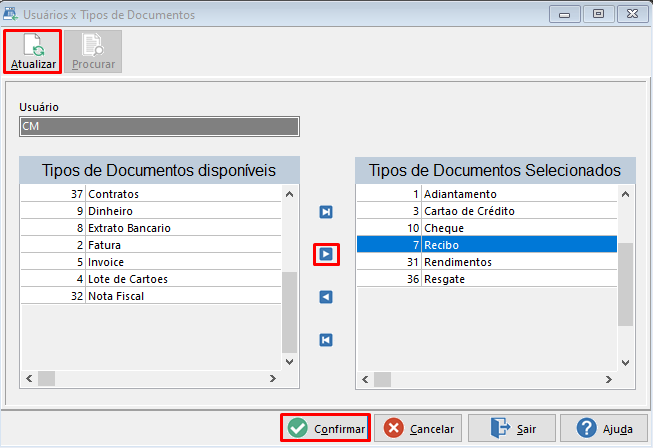The image size is (653, 448).
Task: Minimize the Usuários x Tipos de Documentos window
Action: [x=565, y=15]
